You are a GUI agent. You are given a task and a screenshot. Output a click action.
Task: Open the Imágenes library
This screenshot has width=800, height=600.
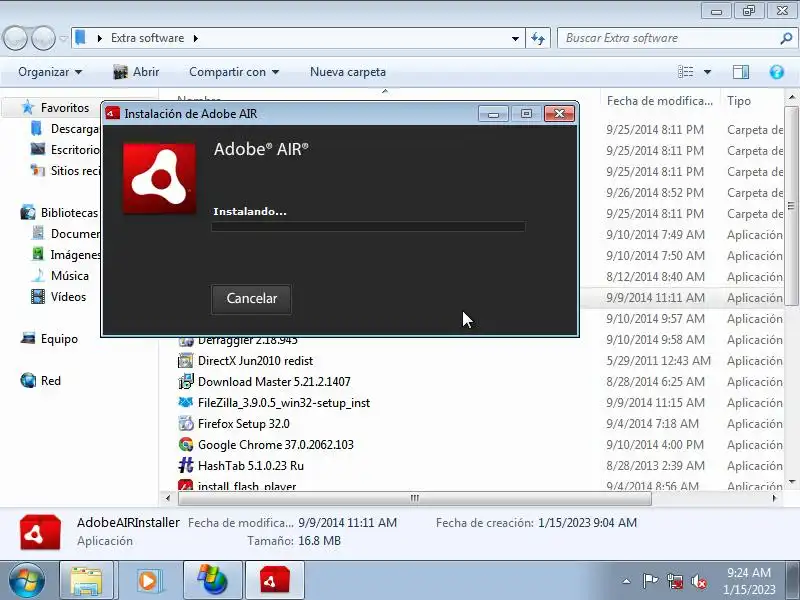tap(75, 254)
